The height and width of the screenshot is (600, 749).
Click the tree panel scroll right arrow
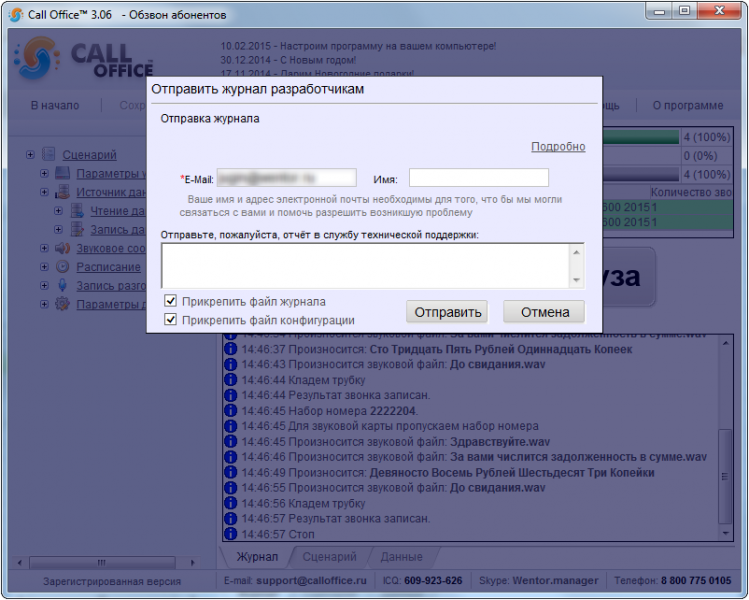tap(193, 562)
